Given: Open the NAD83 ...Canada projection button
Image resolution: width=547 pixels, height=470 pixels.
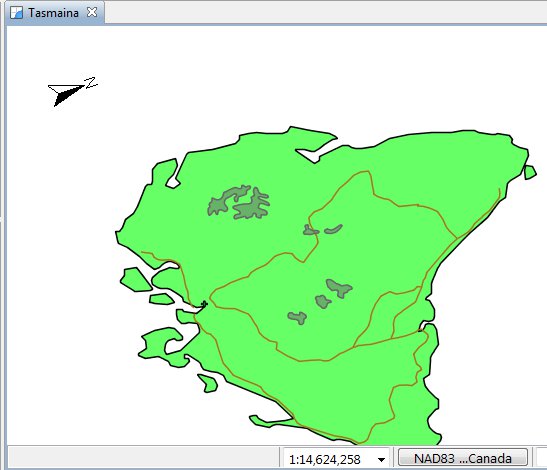Looking at the screenshot, I should coord(463,458).
